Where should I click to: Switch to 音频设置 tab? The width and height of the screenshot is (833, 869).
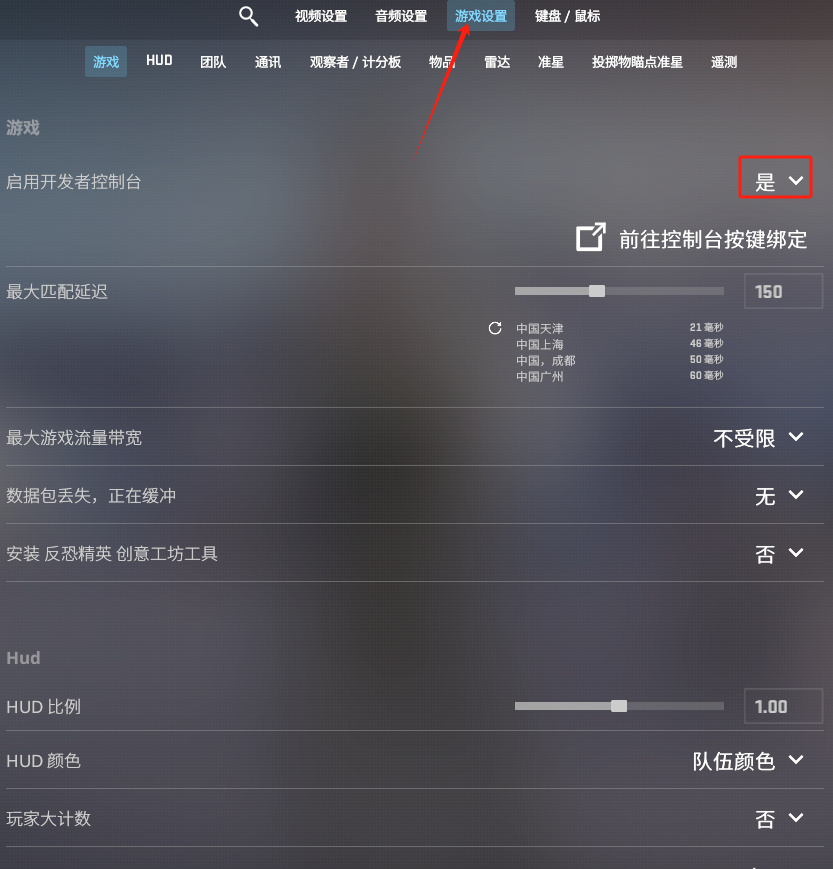[x=401, y=16]
